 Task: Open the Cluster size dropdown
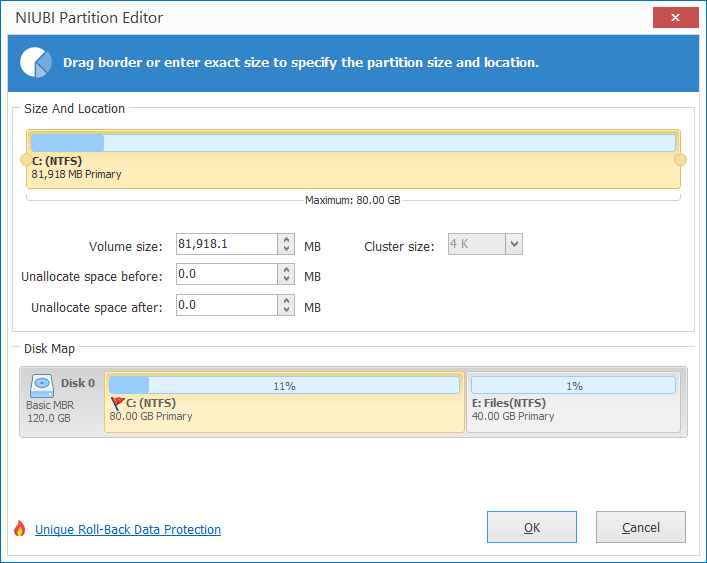point(514,244)
